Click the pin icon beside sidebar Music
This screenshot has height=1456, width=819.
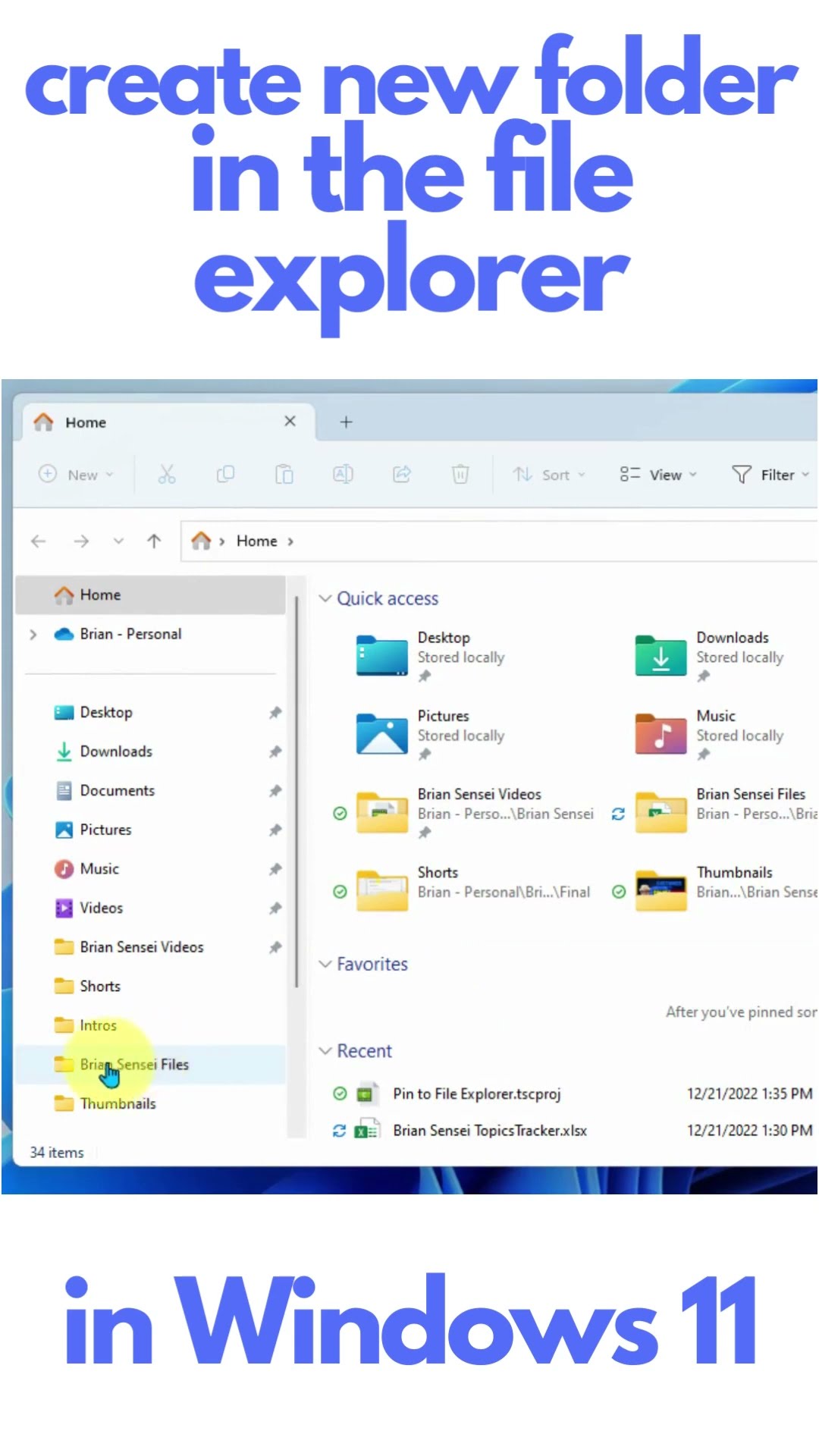click(x=275, y=870)
